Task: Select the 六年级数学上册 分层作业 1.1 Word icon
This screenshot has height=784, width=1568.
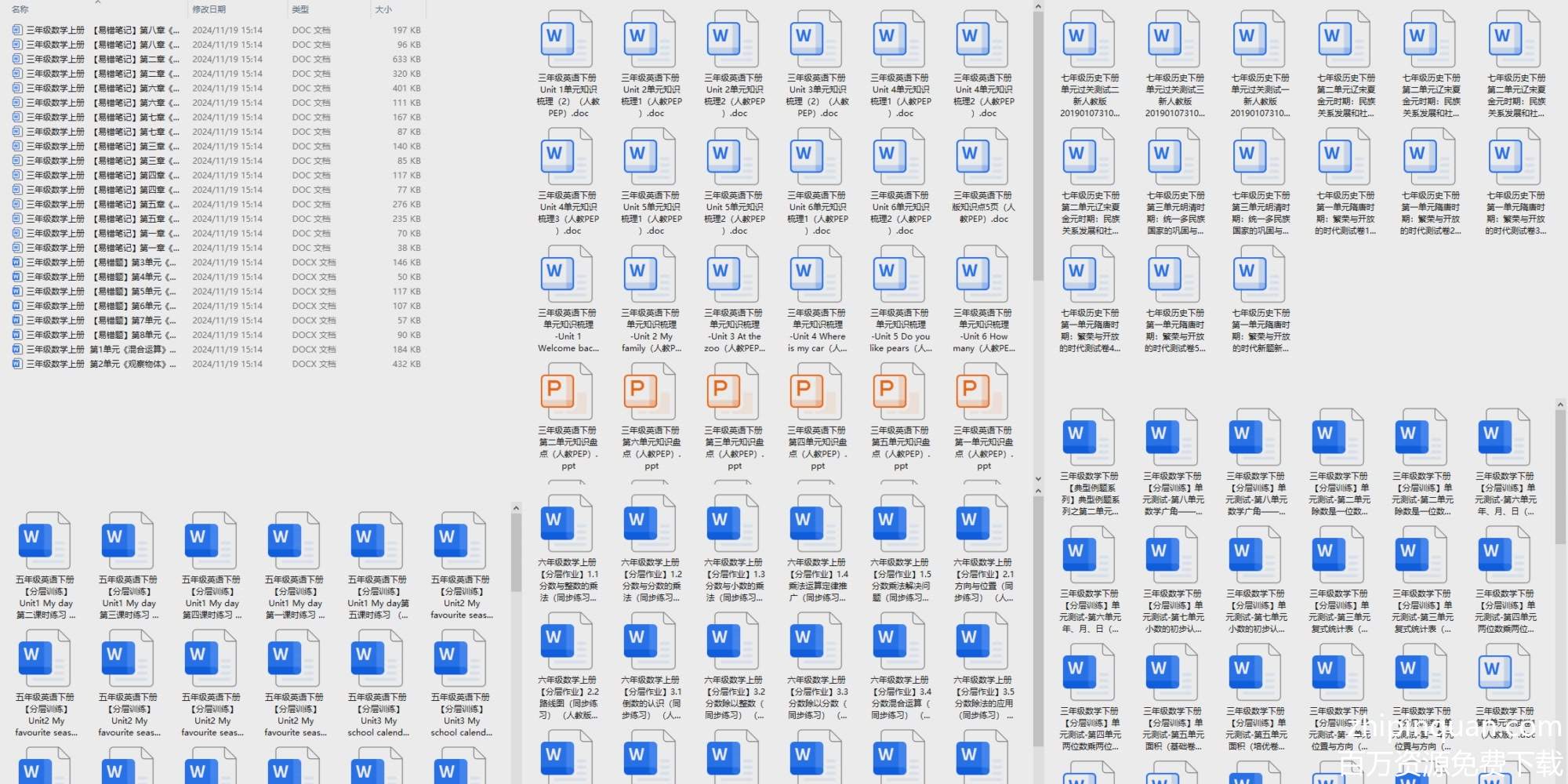Action: (x=566, y=524)
